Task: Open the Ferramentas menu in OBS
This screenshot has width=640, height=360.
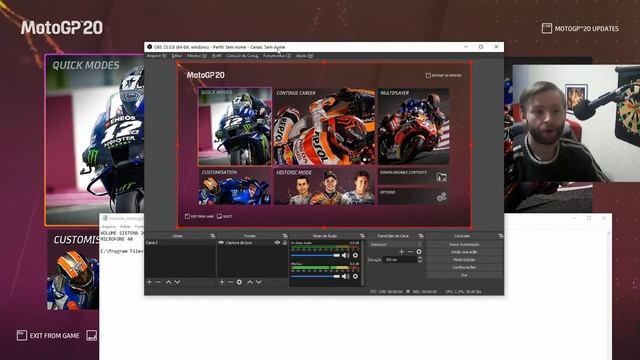Action: tap(277, 56)
